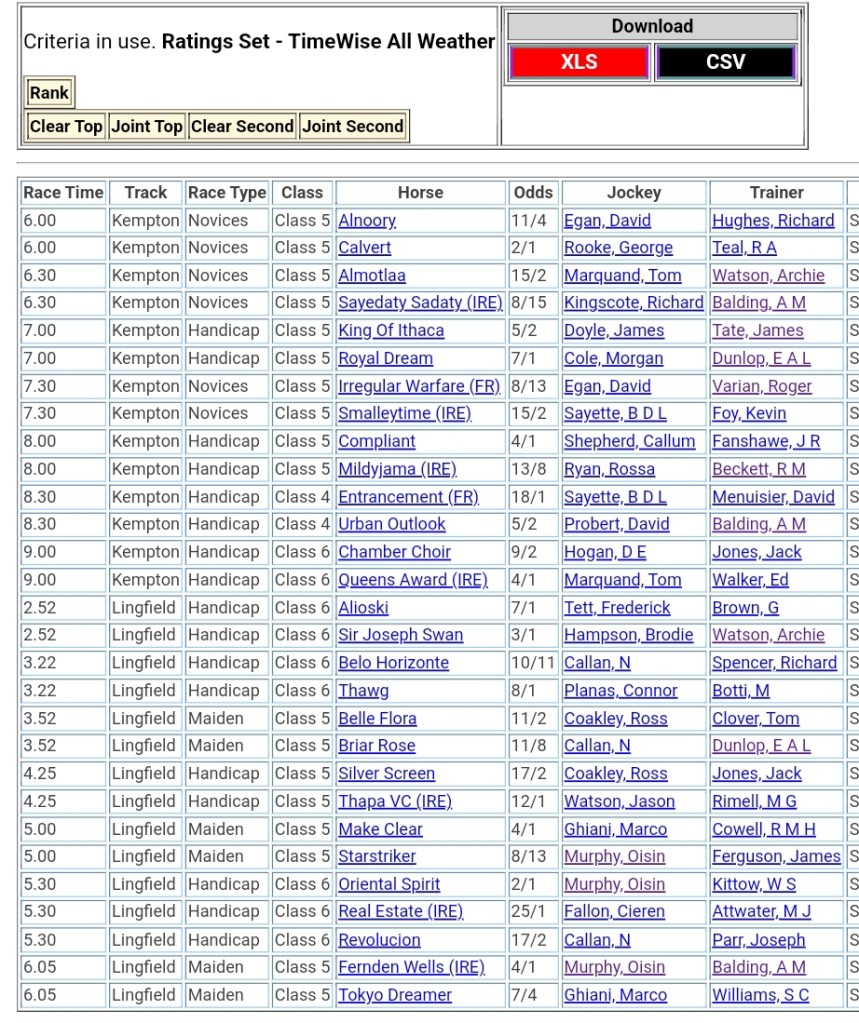Open the horse Alnoory link
This screenshot has height=1023, width=859.
(367, 220)
